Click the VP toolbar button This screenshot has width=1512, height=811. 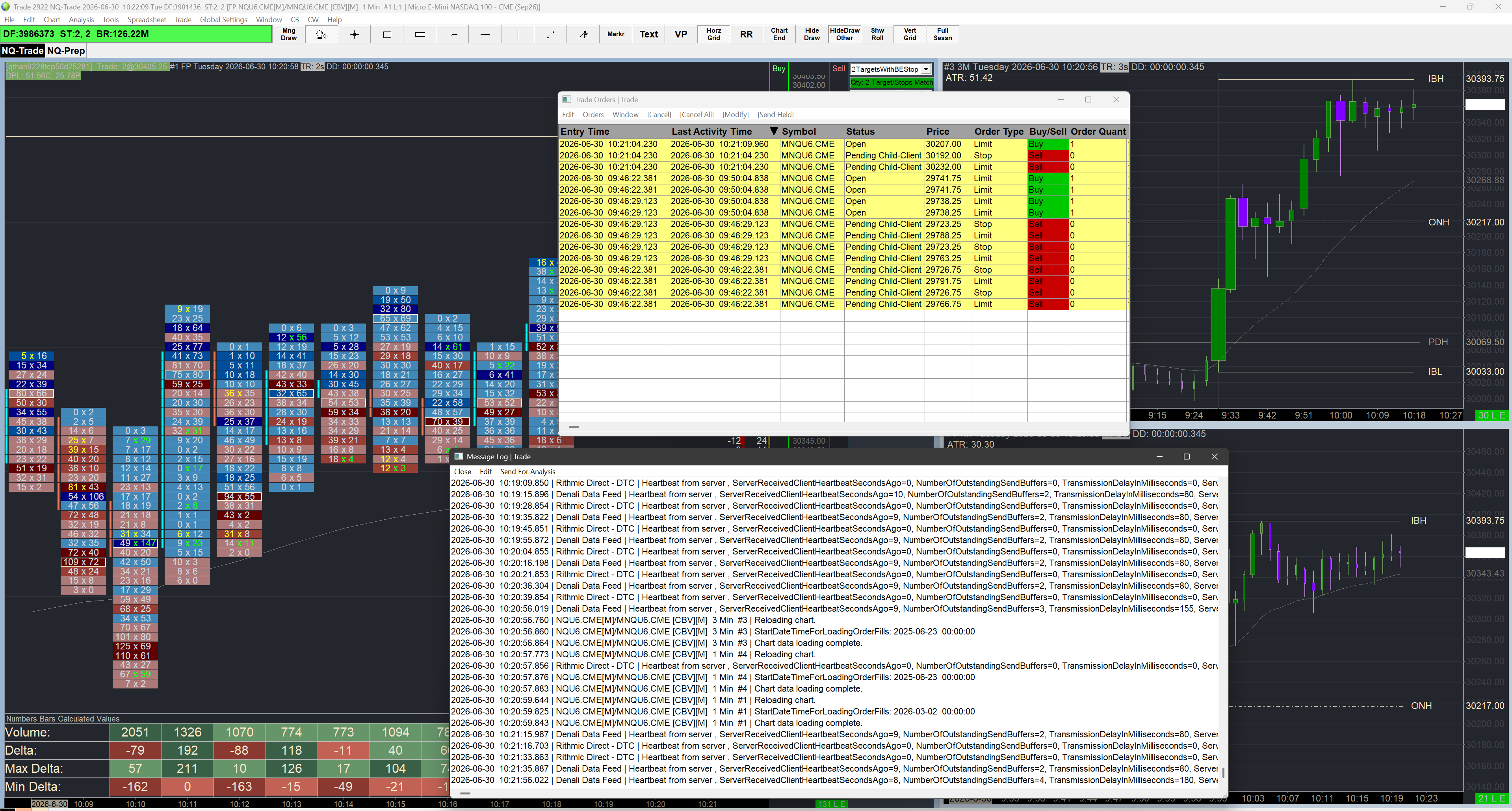(x=681, y=34)
